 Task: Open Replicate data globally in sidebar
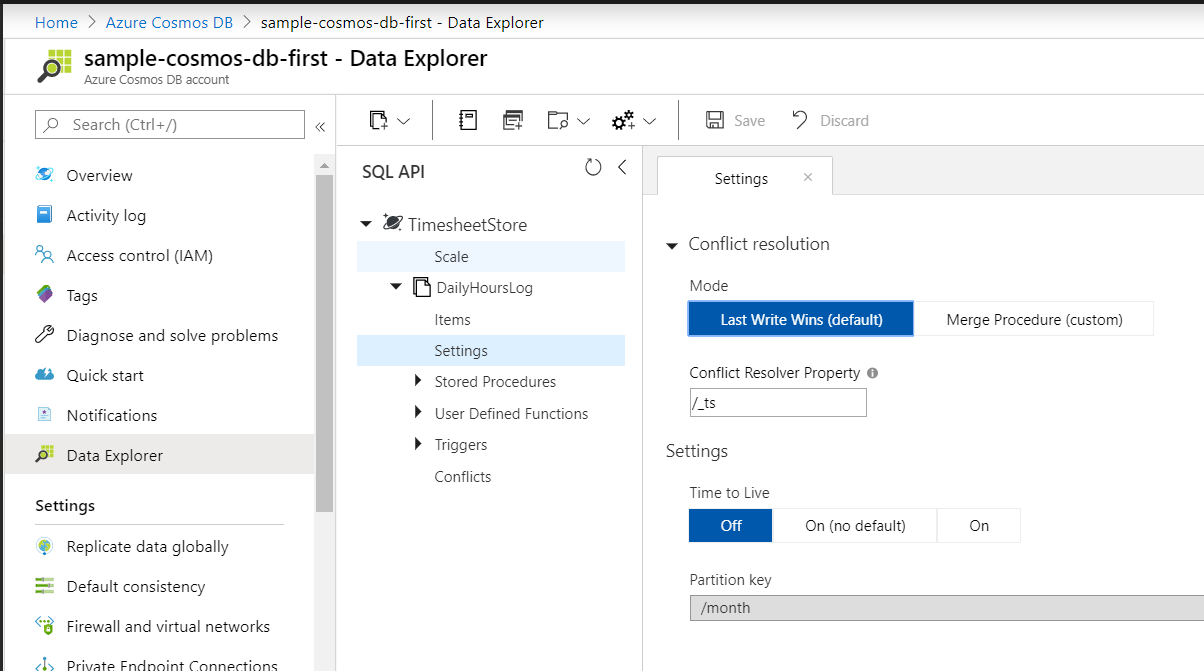147,546
